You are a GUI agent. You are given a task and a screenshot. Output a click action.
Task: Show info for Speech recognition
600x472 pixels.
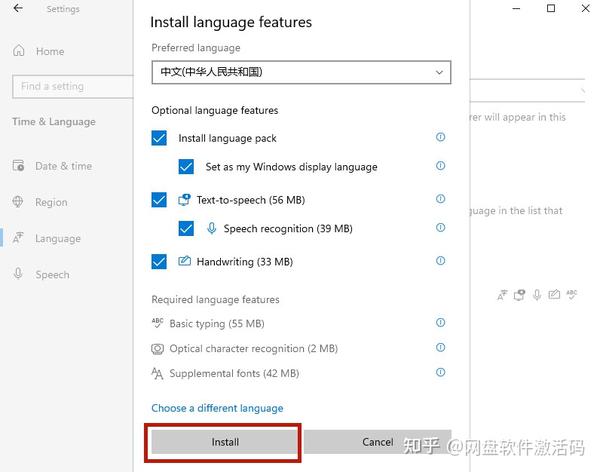click(x=440, y=227)
